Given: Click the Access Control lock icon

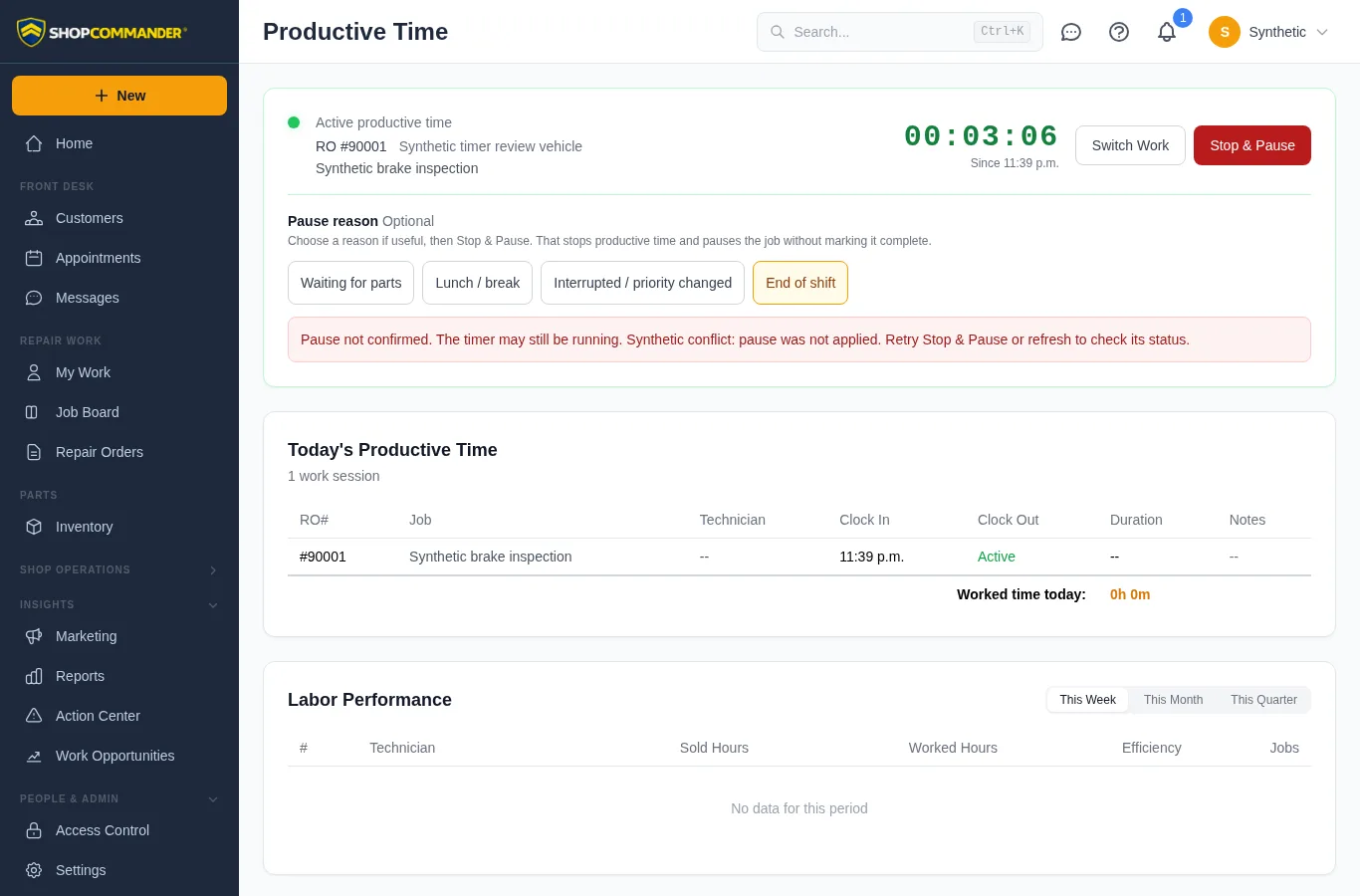Looking at the screenshot, I should point(34,830).
